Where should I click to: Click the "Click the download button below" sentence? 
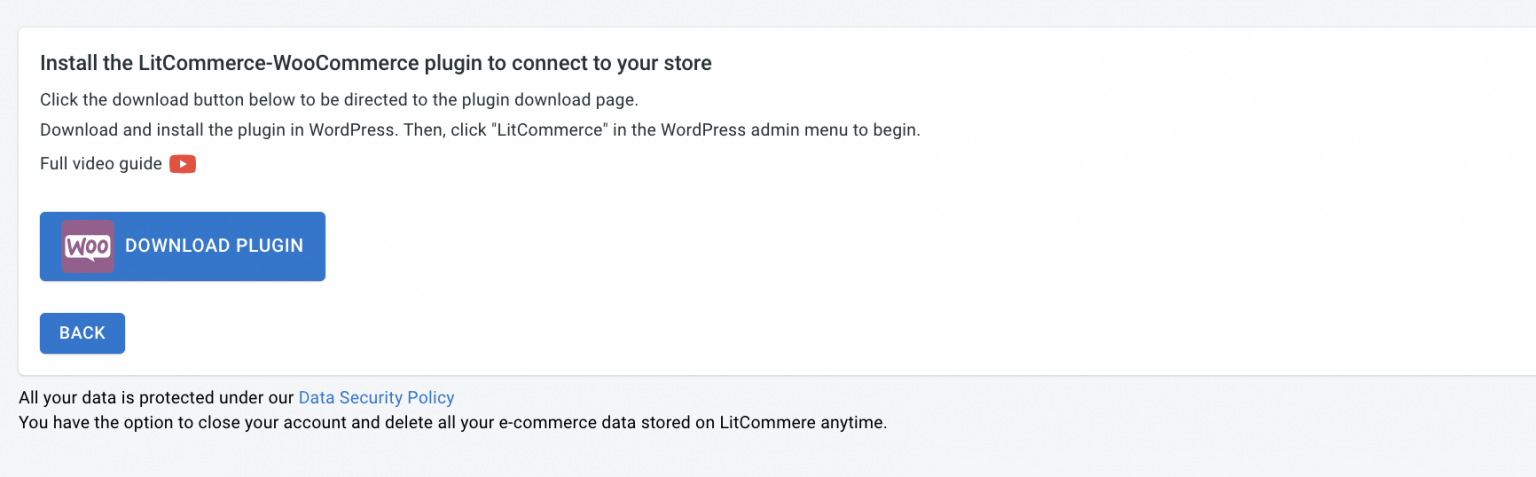click(338, 100)
